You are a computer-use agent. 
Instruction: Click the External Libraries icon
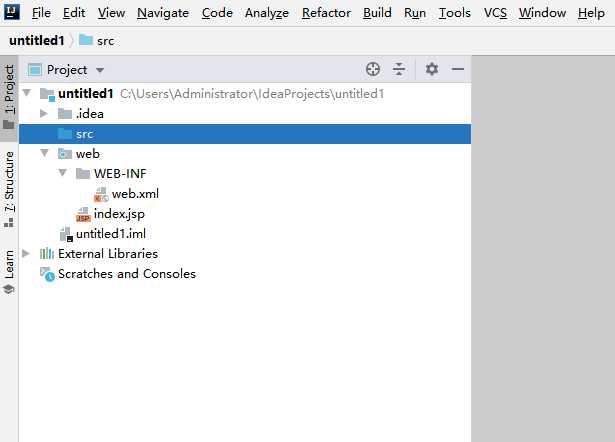tap(47, 254)
